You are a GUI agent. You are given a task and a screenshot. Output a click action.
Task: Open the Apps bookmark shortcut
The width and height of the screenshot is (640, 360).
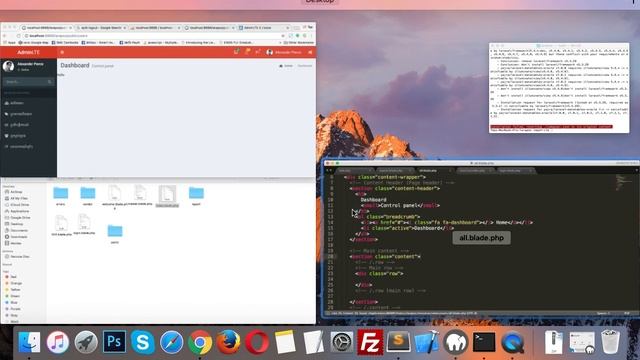[x=9, y=42]
